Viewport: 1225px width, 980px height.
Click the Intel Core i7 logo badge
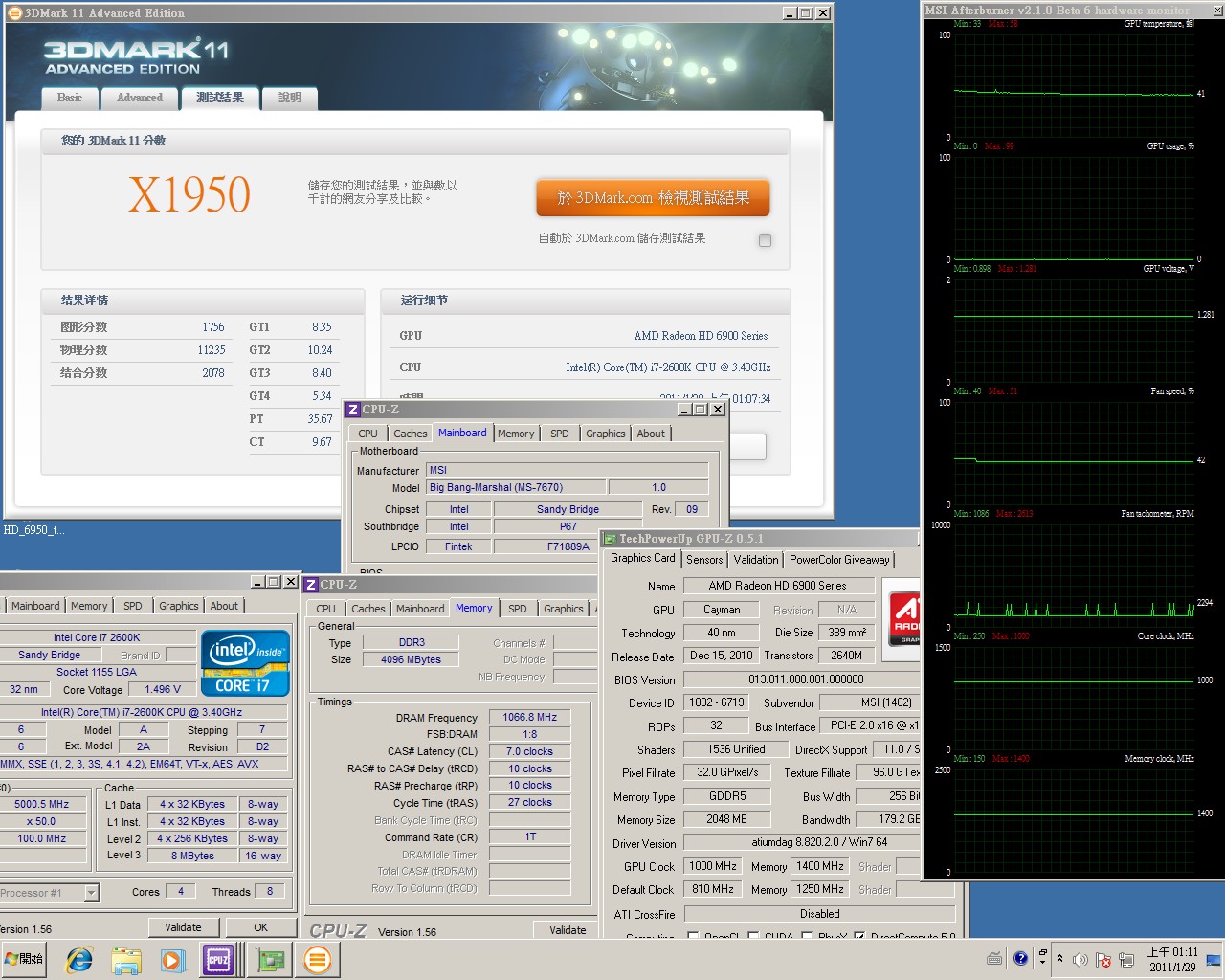point(245,661)
